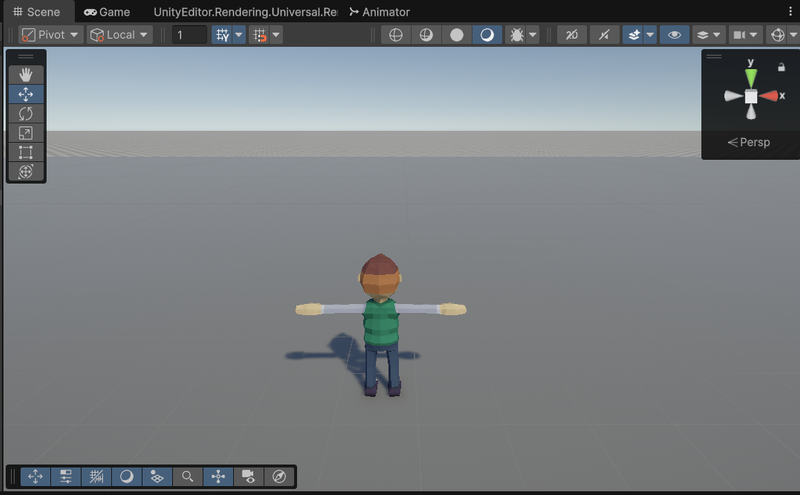Select the Scale tool
800x495 pixels.
(x=26, y=133)
